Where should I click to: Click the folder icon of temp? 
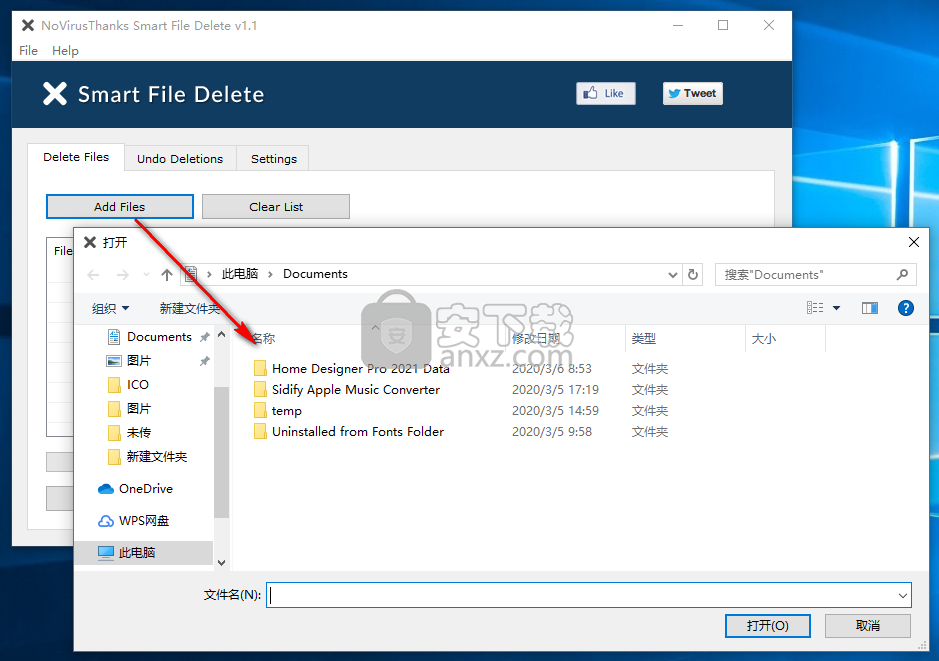coord(260,411)
